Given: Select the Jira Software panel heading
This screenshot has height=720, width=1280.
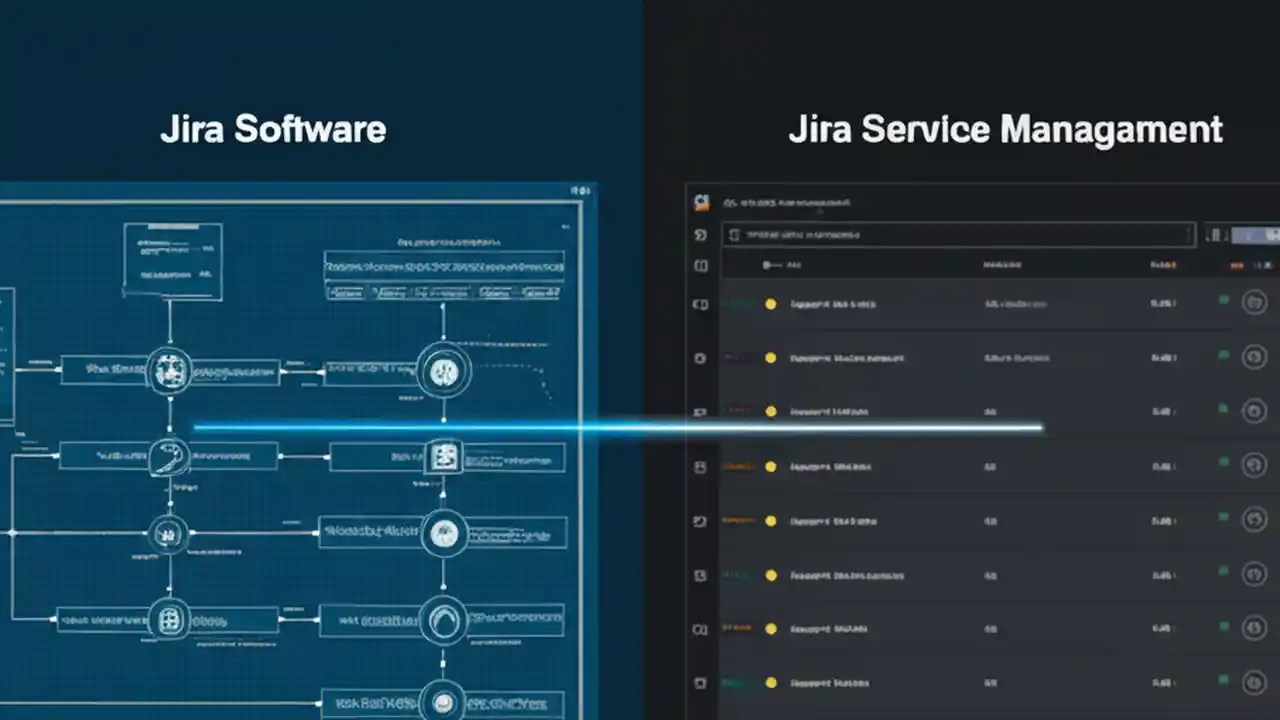Looking at the screenshot, I should pyautogui.click(x=272, y=128).
